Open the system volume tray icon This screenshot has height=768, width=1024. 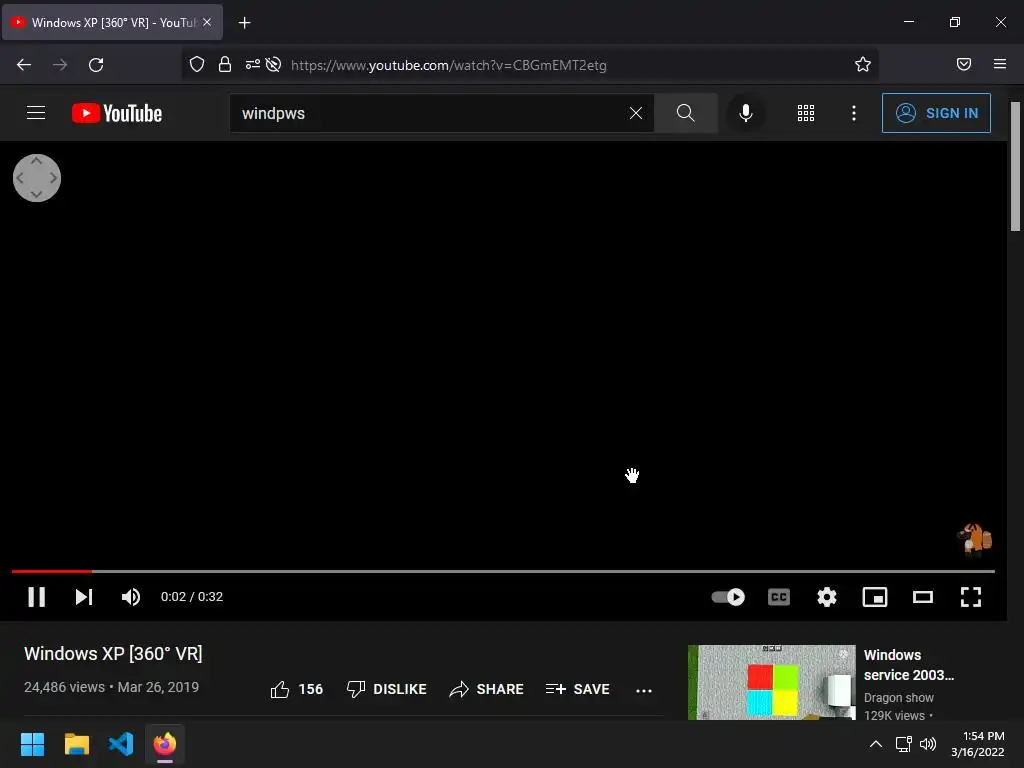[927, 744]
